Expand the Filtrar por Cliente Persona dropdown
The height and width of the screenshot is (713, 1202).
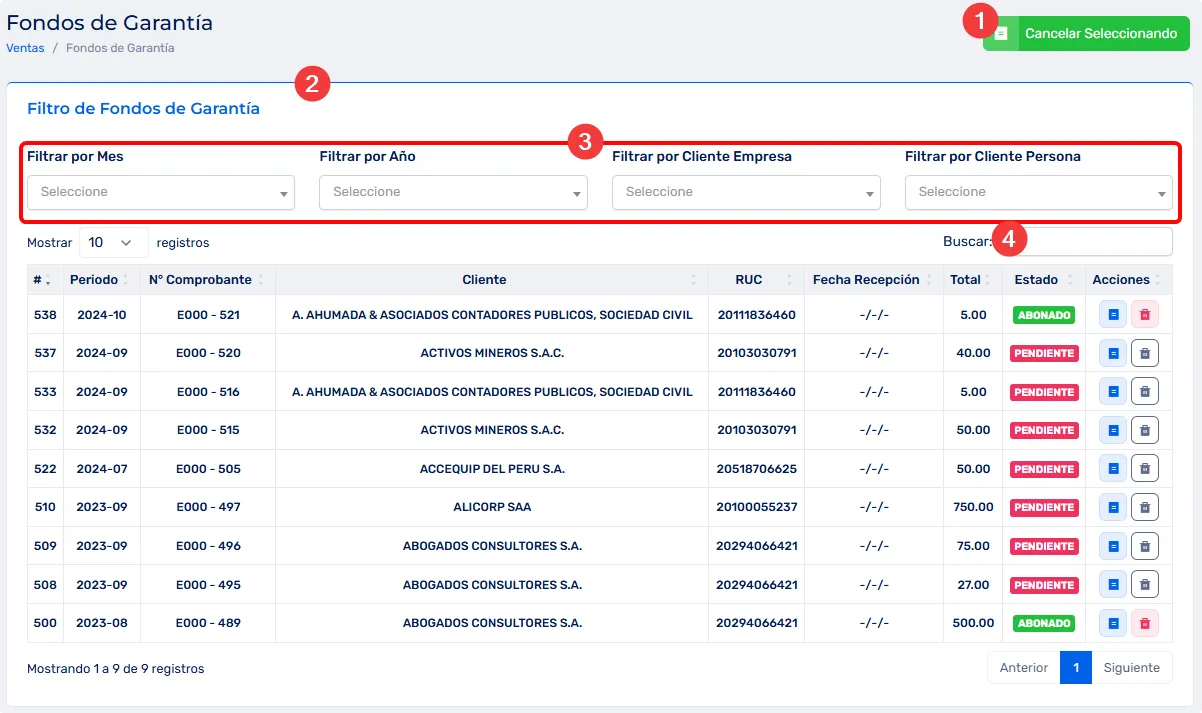1038,192
